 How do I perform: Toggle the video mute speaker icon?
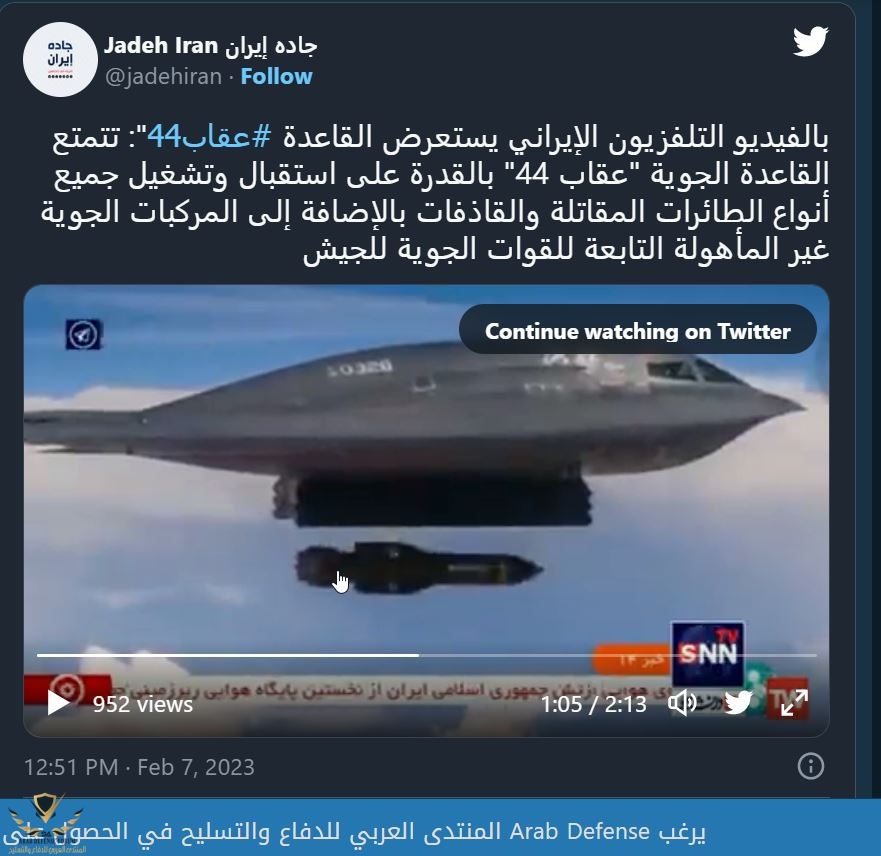coord(682,703)
